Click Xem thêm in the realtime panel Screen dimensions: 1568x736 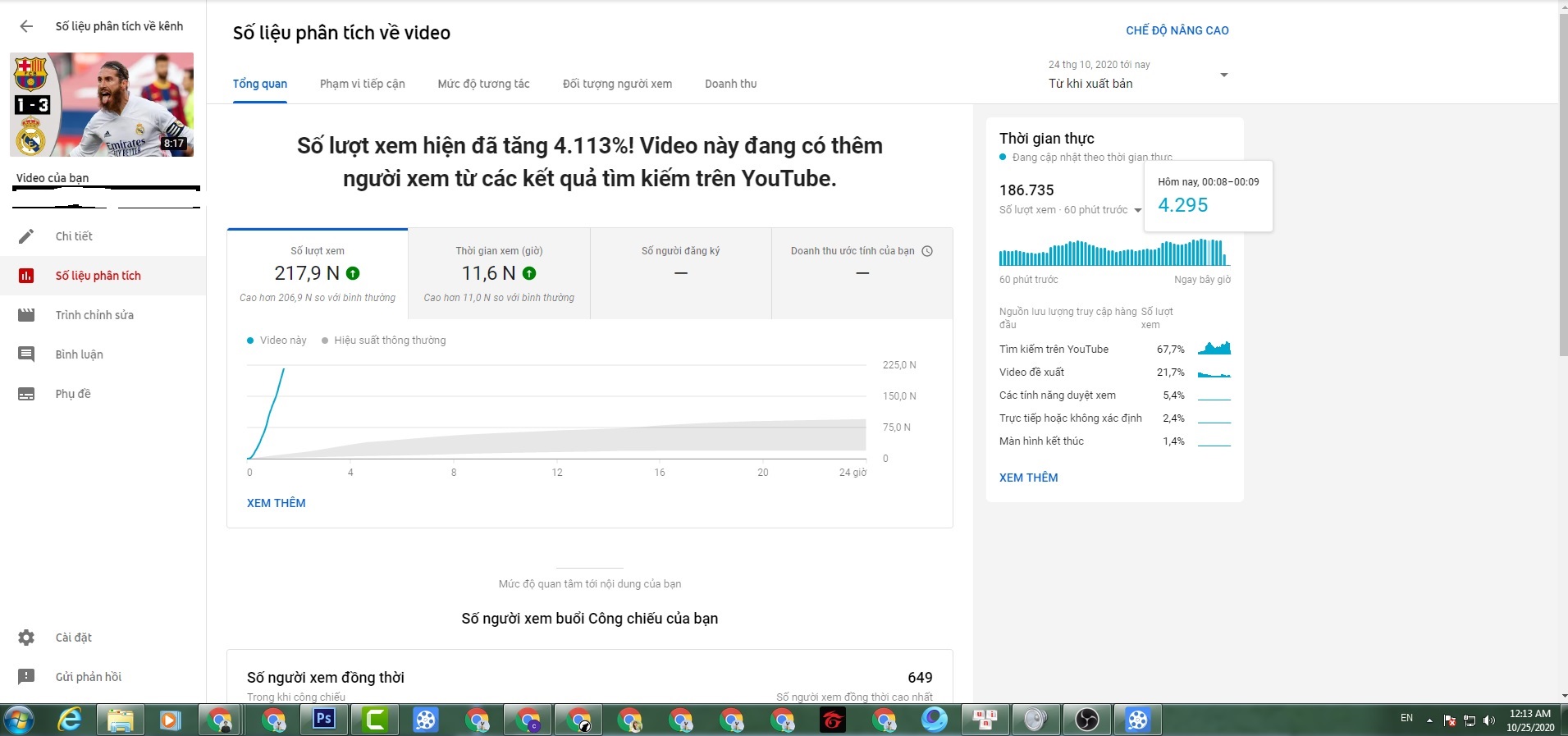click(1028, 478)
